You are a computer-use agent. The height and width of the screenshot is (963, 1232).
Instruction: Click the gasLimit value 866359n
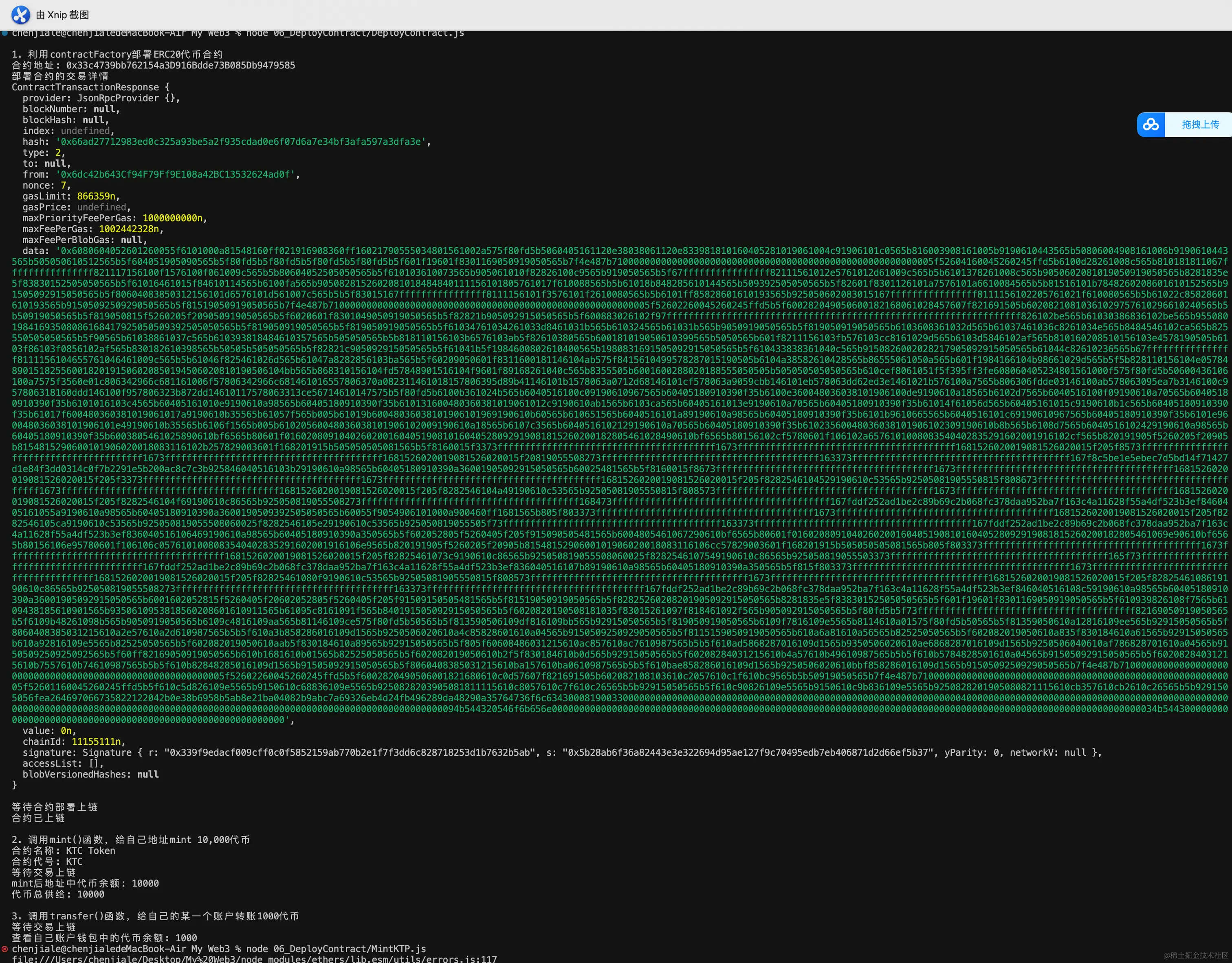96,196
